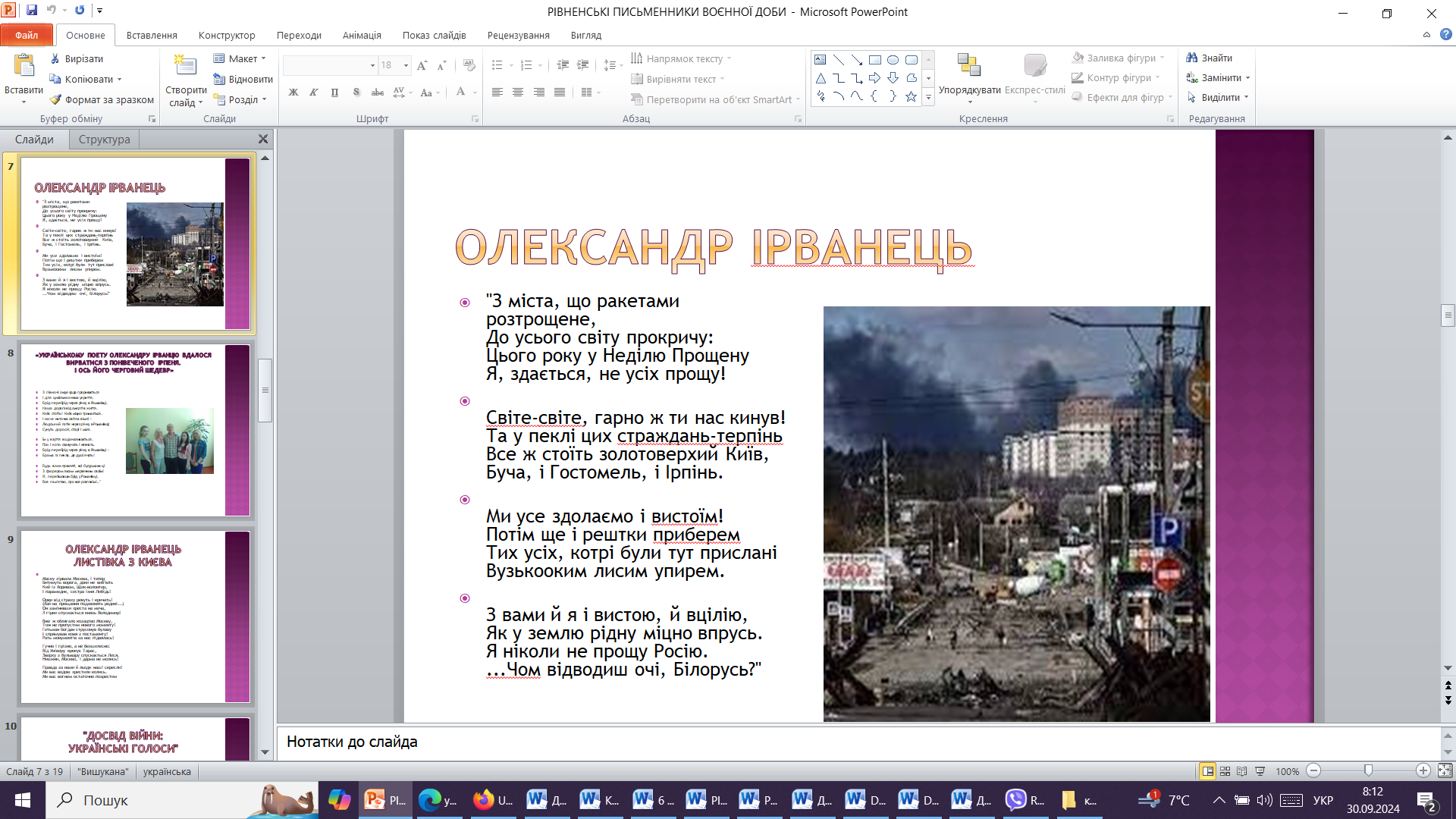
Task: Open the font size 18 dropdown
Action: [406, 65]
